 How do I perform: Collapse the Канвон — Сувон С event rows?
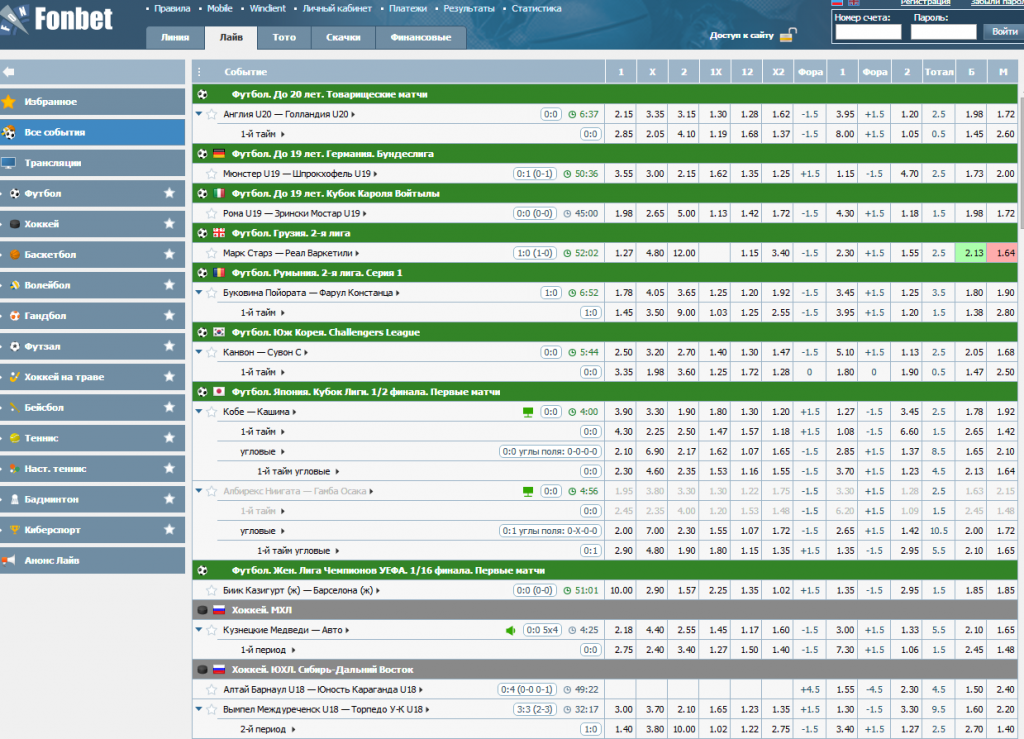199,352
